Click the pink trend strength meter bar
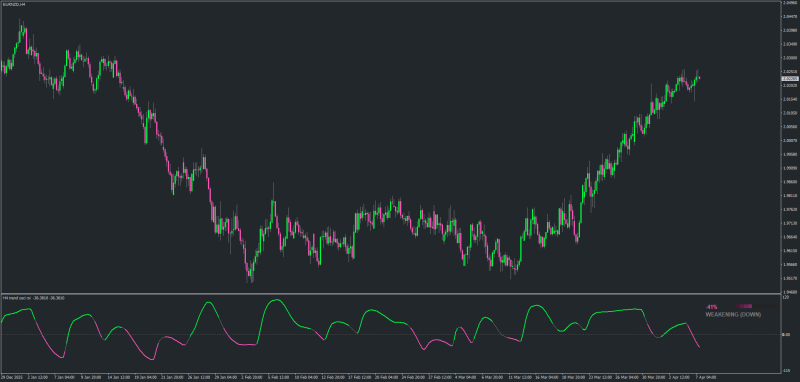 click(x=744, y=307)
